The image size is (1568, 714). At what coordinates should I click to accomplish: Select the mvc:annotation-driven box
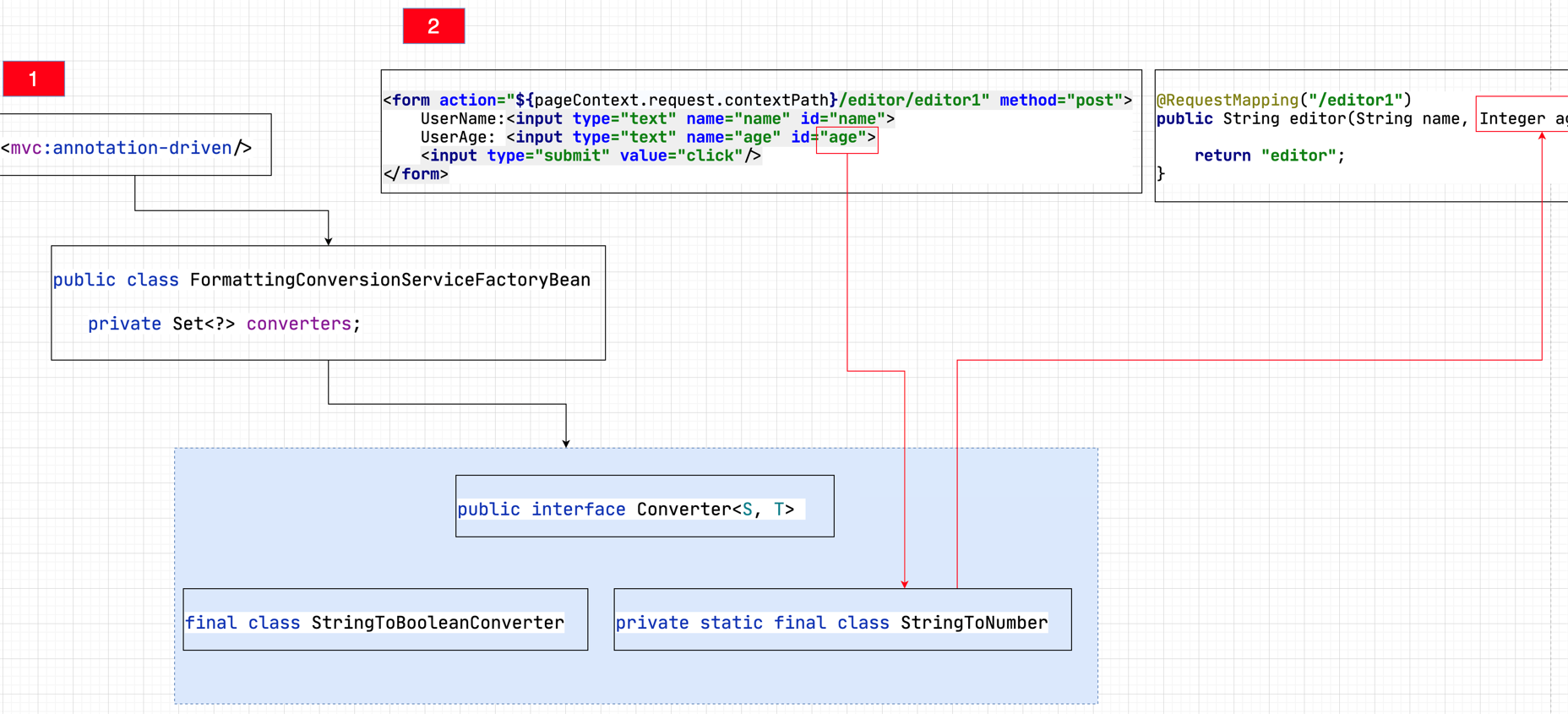pyautogui.click(x=135, y=144)
